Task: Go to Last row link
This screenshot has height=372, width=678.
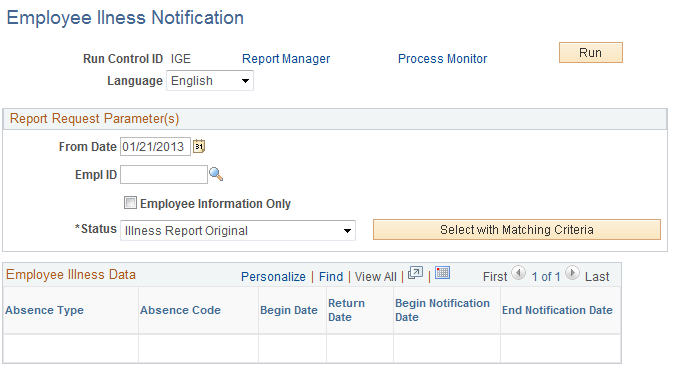Action: point(597,277)
